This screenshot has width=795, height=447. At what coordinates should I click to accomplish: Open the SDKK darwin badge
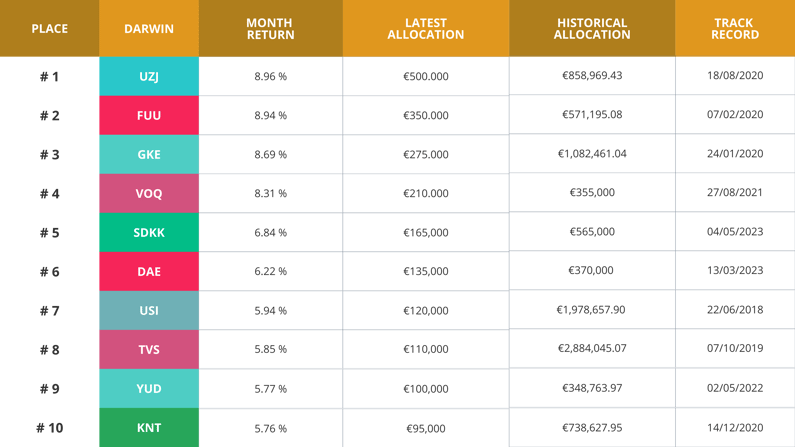(x=149, y=232)
